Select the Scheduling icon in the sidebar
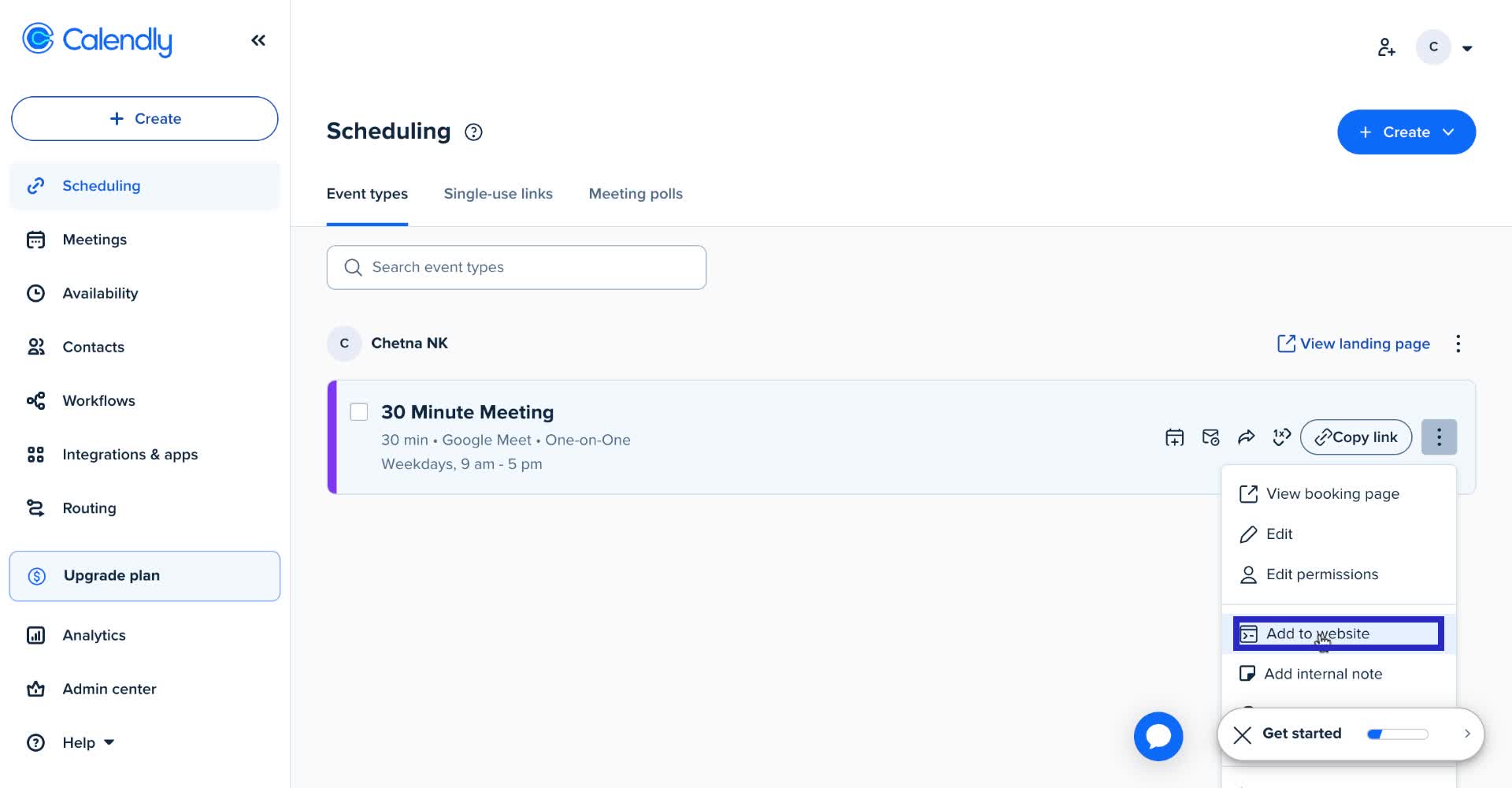Screen dimensions: 1512x788 coord(36,186)
